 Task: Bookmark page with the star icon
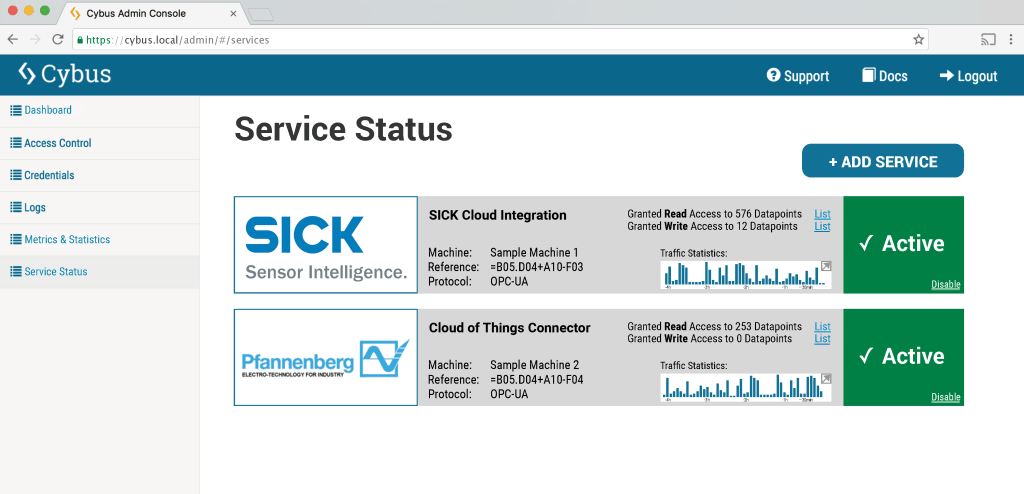coord(918,40)
